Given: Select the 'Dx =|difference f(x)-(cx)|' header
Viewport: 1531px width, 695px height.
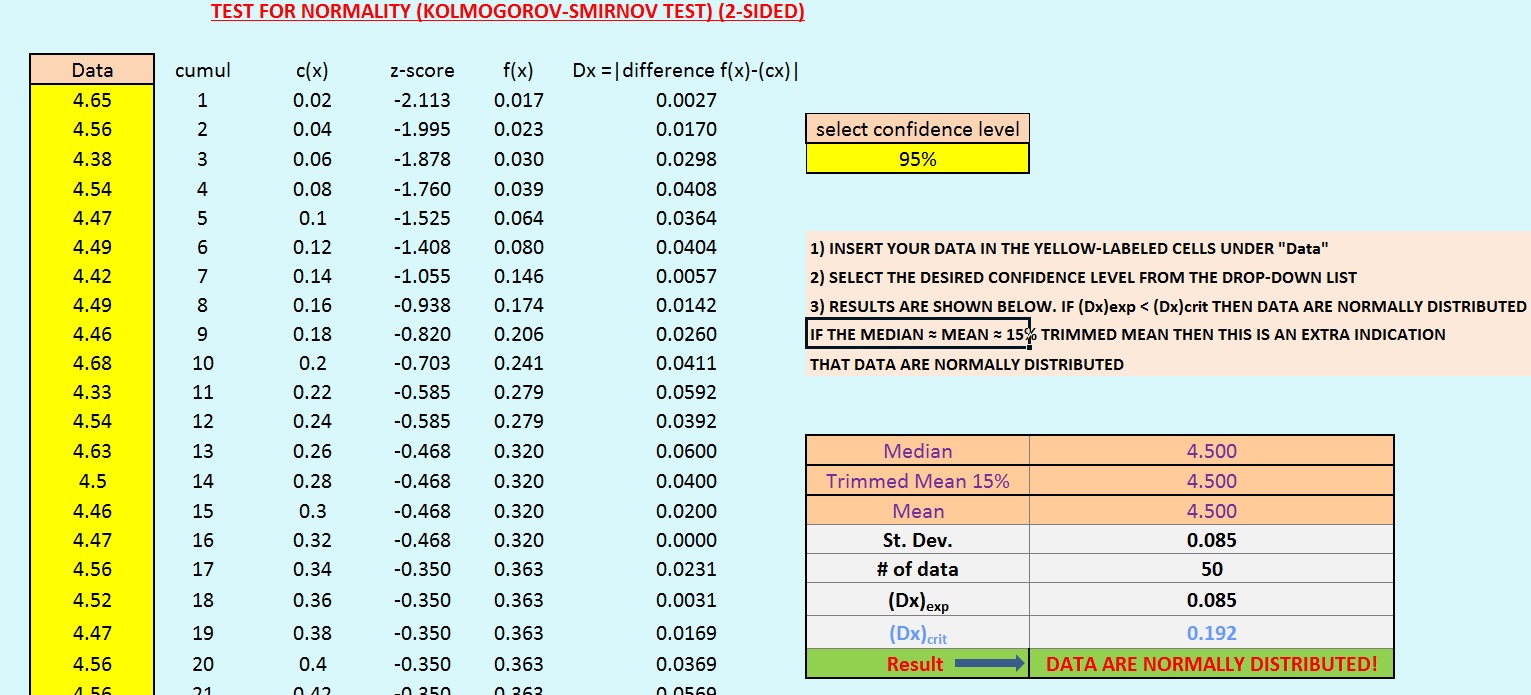Looking at the screenshot, I should tap(686, 70).
